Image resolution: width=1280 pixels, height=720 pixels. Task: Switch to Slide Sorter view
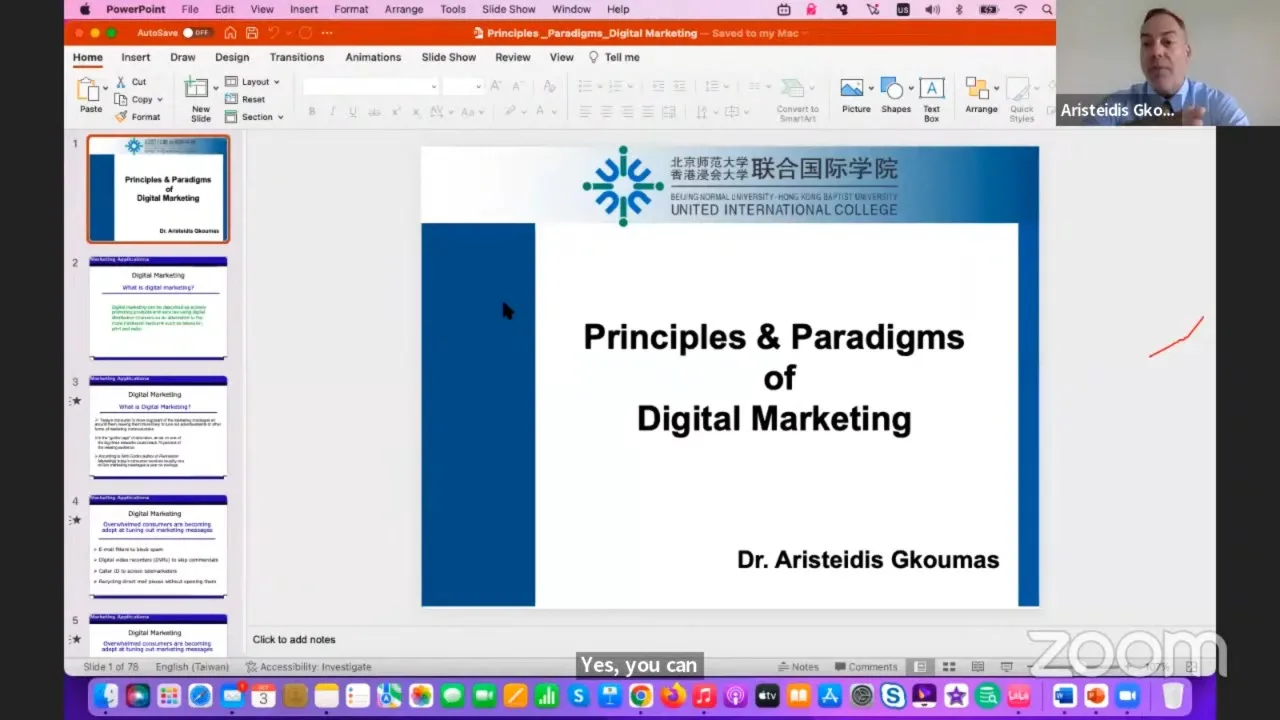pyautogui.click(x=948, y=667)
